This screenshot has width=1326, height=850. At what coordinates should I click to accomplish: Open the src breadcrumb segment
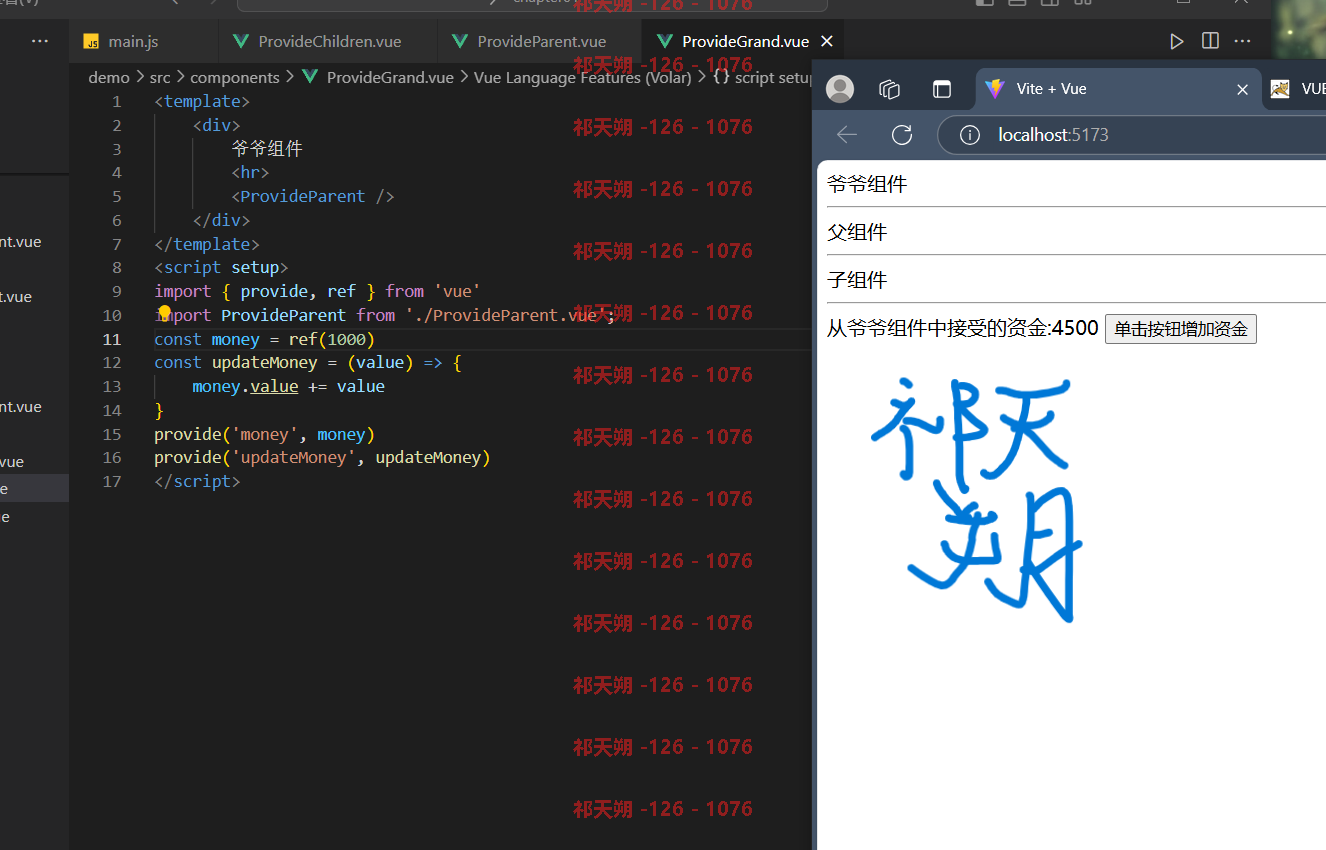[160, 77]
